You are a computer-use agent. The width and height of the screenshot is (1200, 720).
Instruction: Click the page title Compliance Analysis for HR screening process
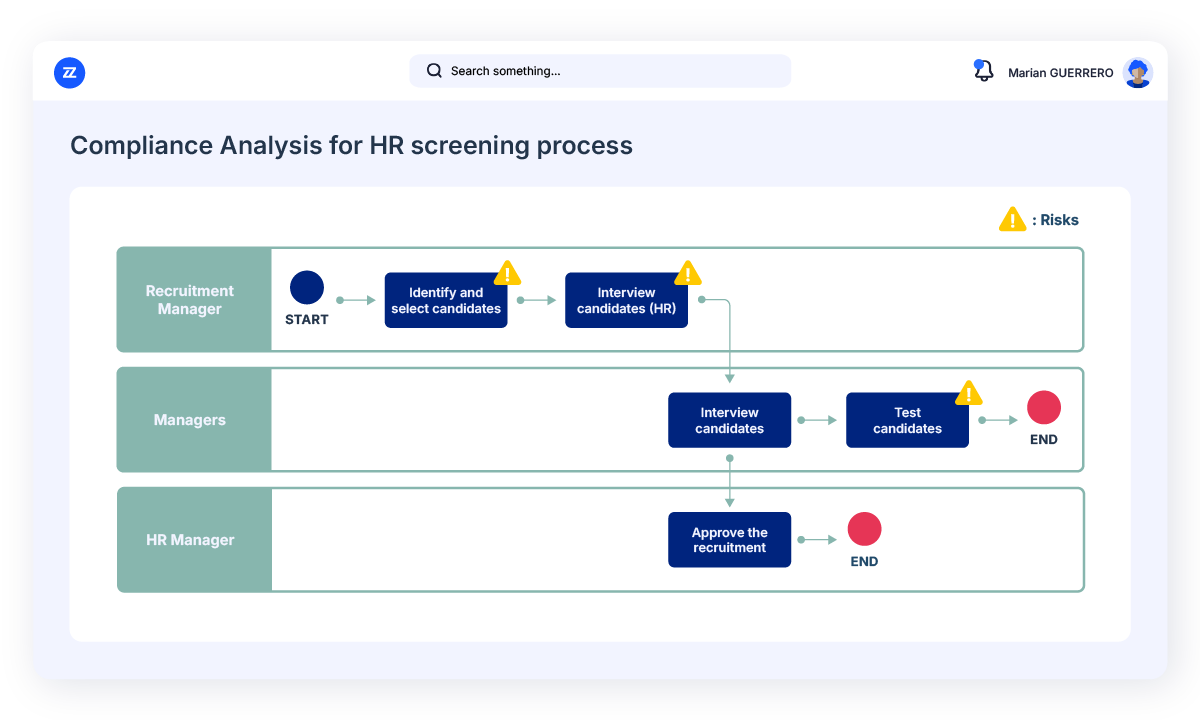tap(351, 146)
